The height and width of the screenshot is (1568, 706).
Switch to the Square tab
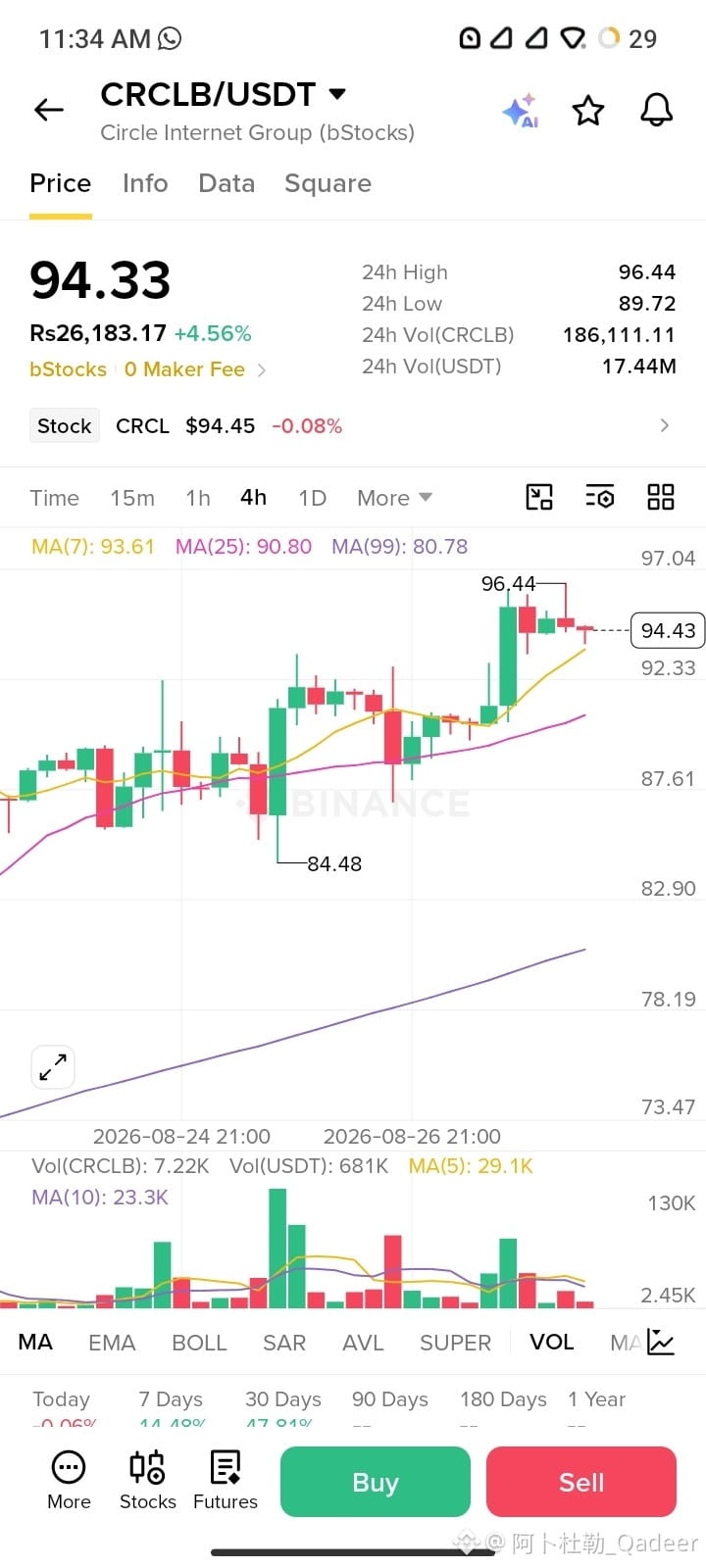point(328,183)
